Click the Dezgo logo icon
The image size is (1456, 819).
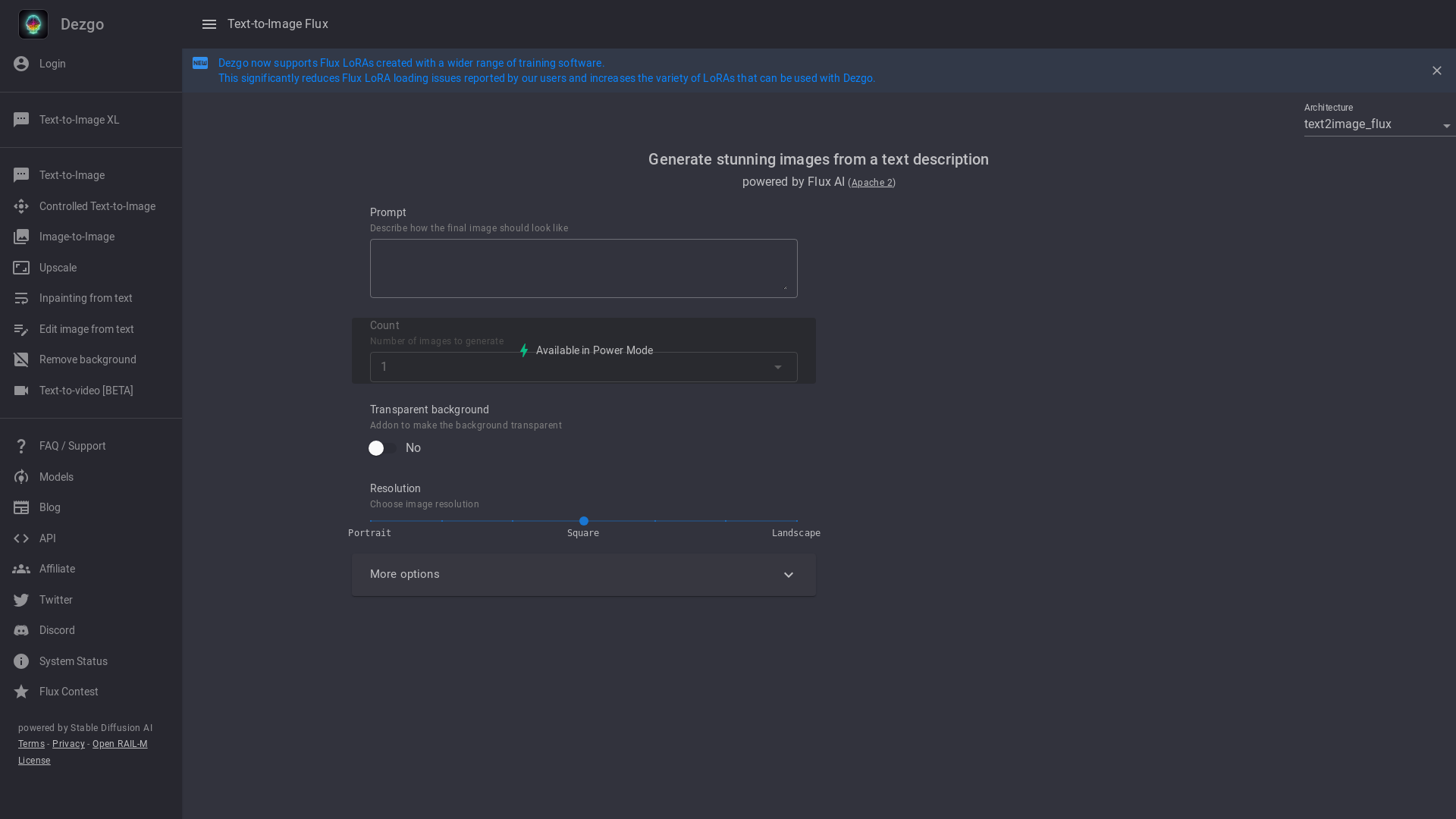point(33,24)
